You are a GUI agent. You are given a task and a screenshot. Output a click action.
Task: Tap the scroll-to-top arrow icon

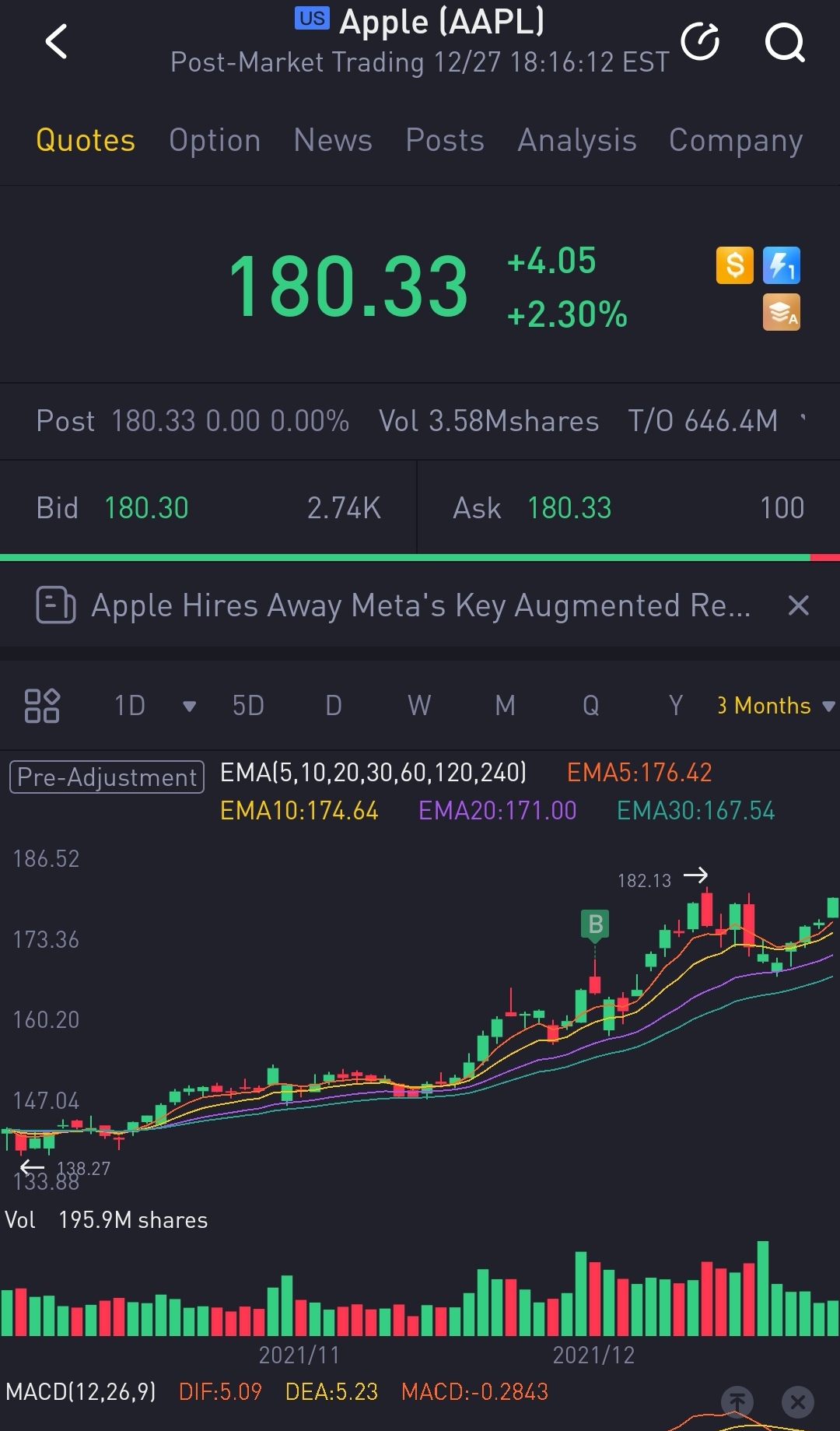pos(737,1403)
